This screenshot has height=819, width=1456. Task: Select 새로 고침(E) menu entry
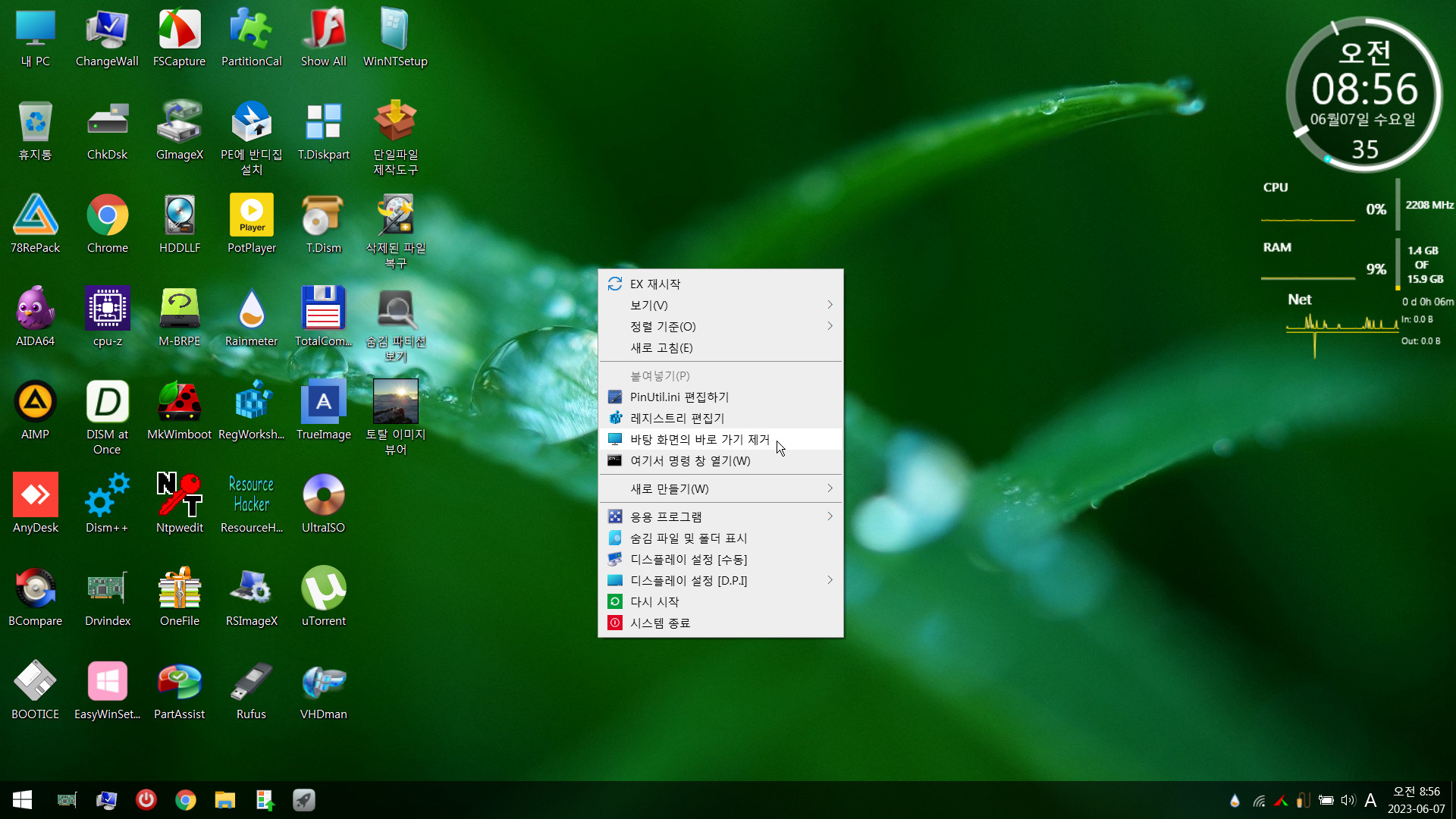(720, 347)
